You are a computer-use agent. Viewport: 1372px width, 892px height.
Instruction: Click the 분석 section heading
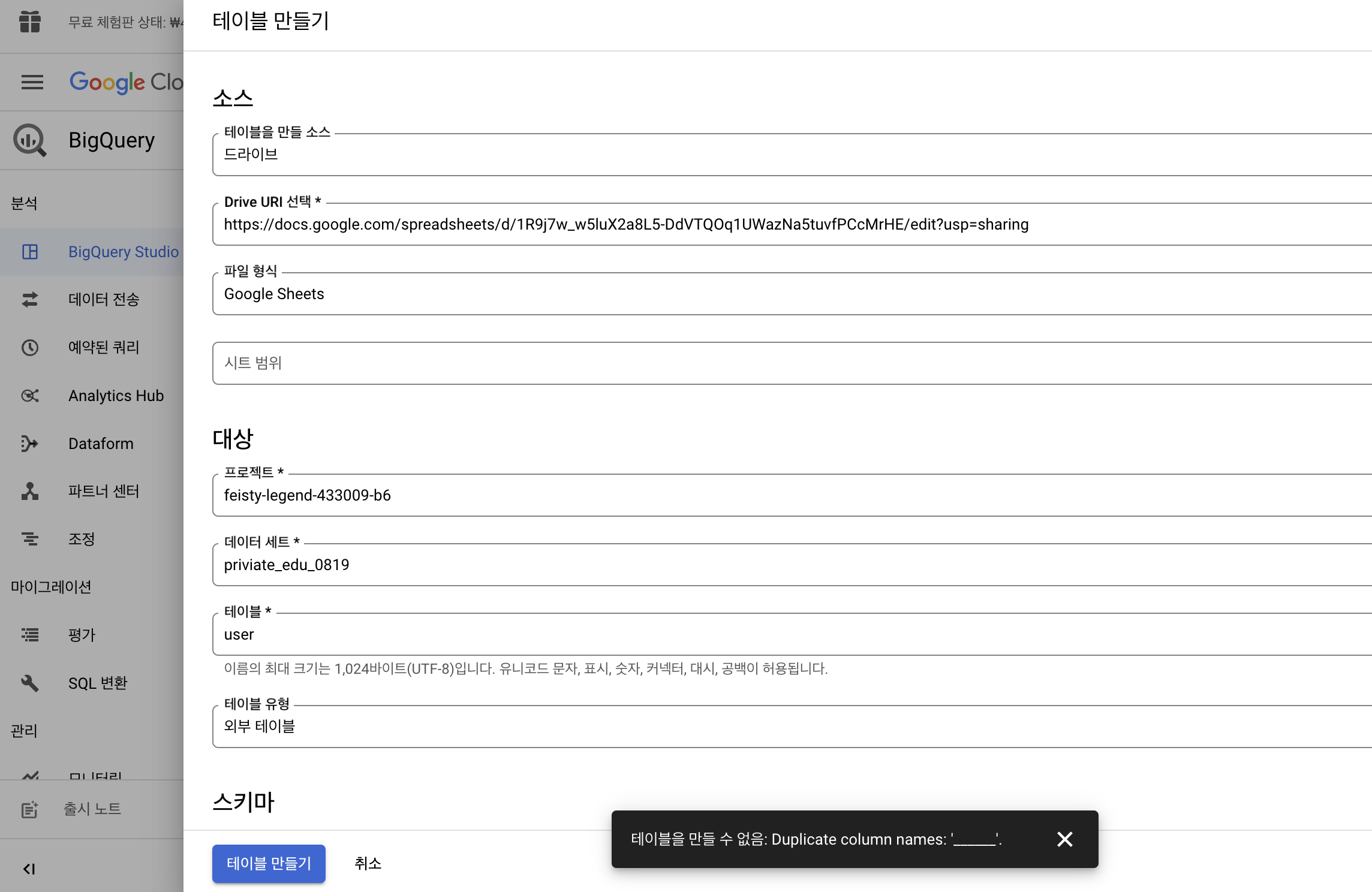click(24, 204)
